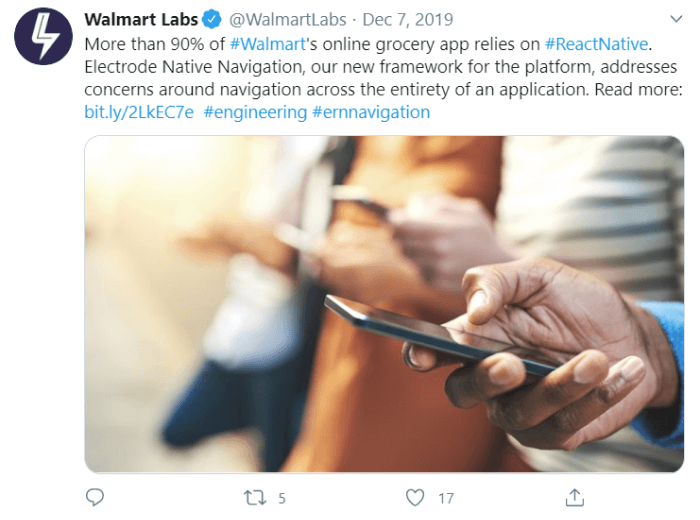Click the blue verified badge
This screenshot has width=700, height=520.
(x=212, y=19)
